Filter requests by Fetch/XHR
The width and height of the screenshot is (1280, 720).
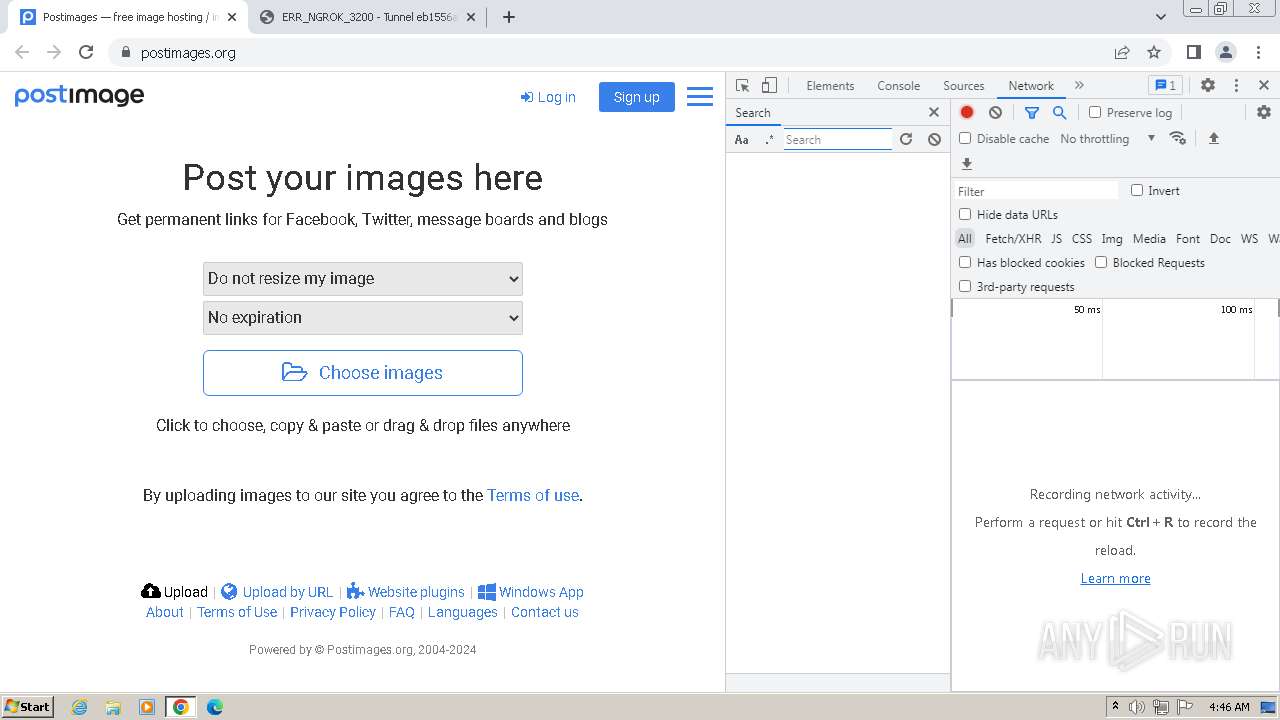pyautogui.click(x=1013, y=239)
